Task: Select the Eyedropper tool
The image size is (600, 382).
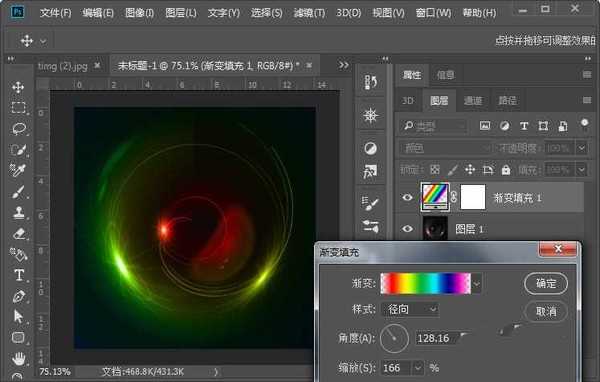Action: pyautogui.click(x=18, y=170)
